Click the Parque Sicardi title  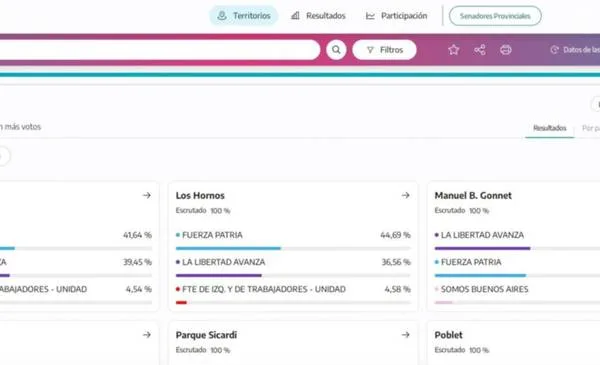coord(206,335)
